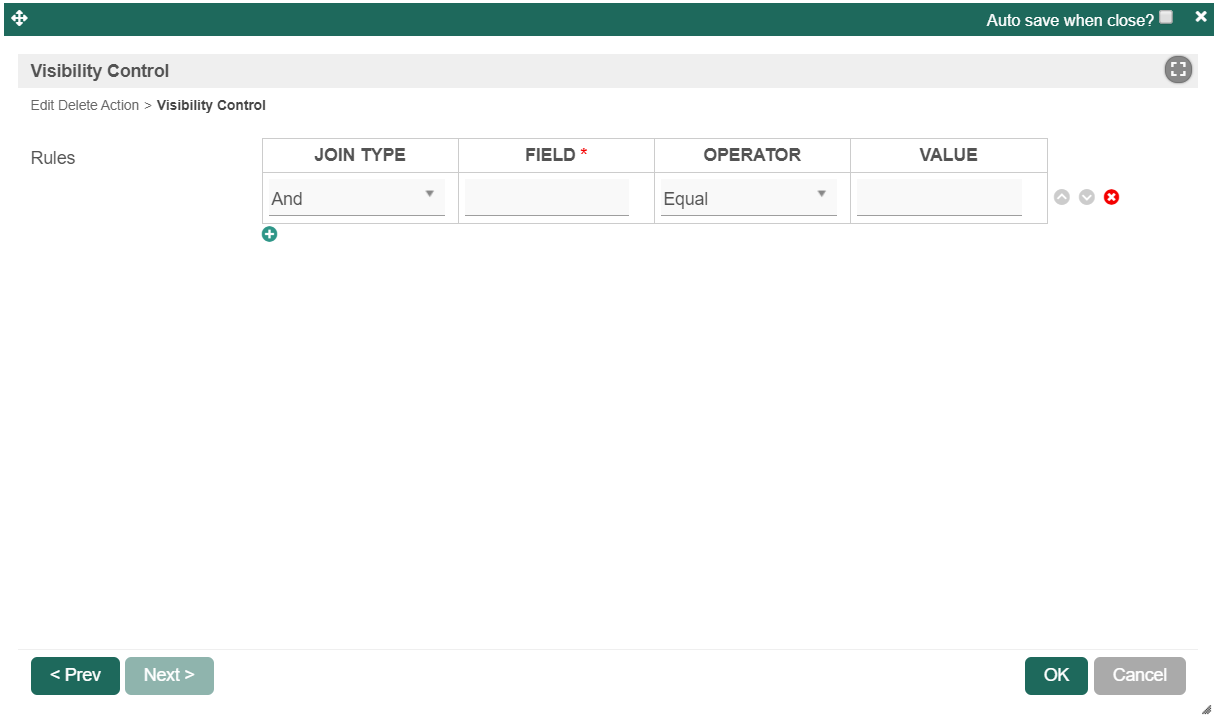Click the move dialog handle icon
The height and width of the screenshot is (719, 1214).
[x=19, y=18]
